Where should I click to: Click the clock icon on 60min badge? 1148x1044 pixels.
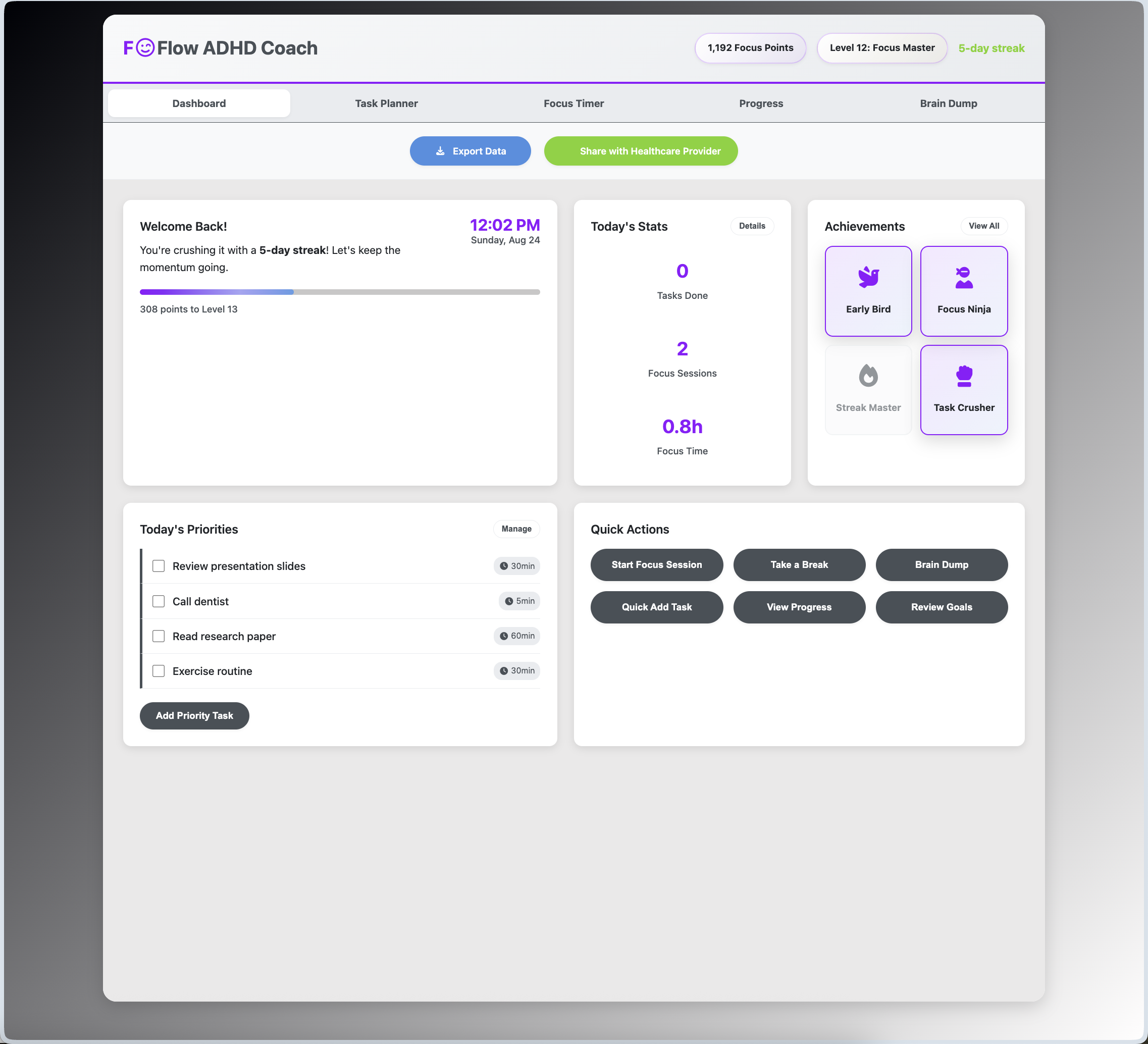click(503, 636)
